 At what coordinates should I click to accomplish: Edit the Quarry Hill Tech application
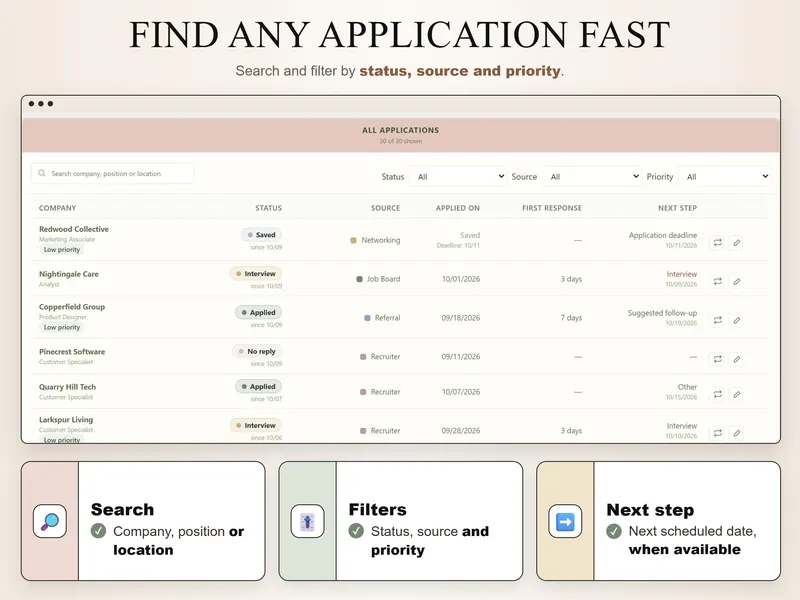point(737,394)
